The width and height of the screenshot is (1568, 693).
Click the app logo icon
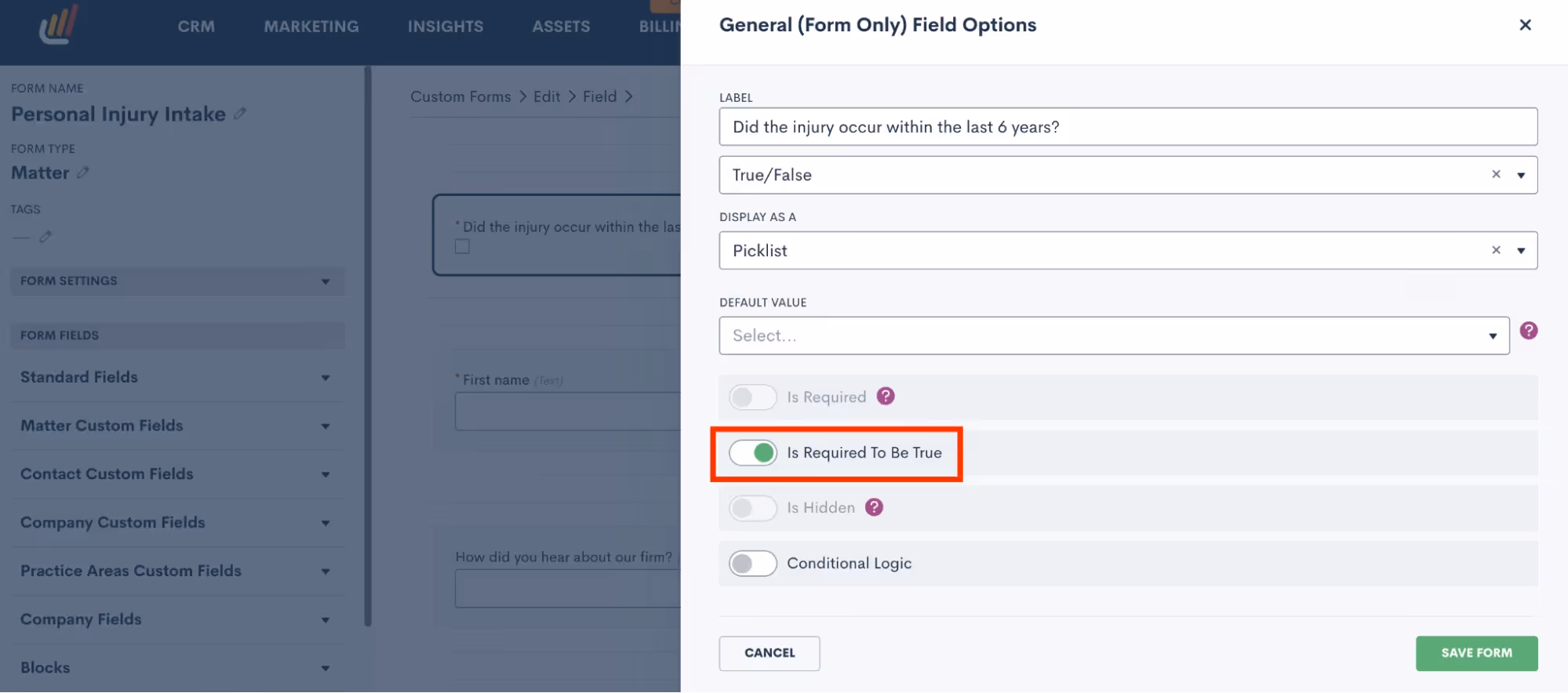[59, 25]
